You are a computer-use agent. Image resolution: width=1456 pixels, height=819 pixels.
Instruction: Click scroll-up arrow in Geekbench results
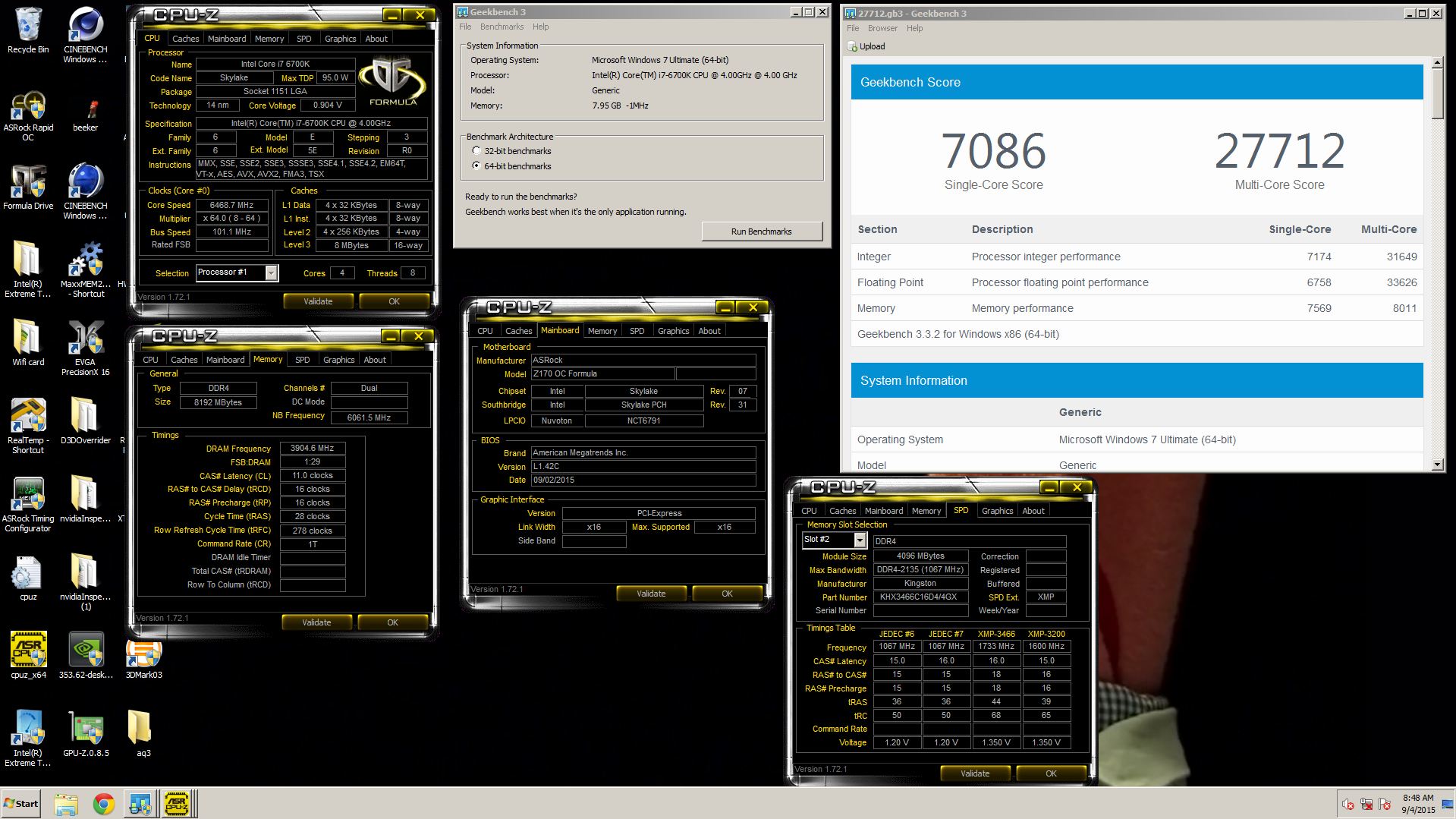point(1437,63)
